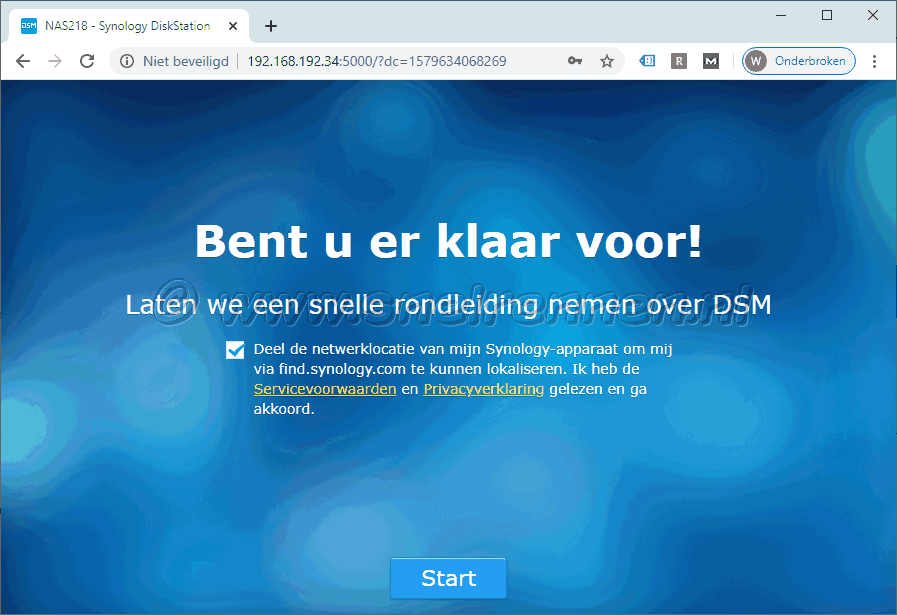
Task: Click the saved password key icon
Action: (x=575, y=61)
